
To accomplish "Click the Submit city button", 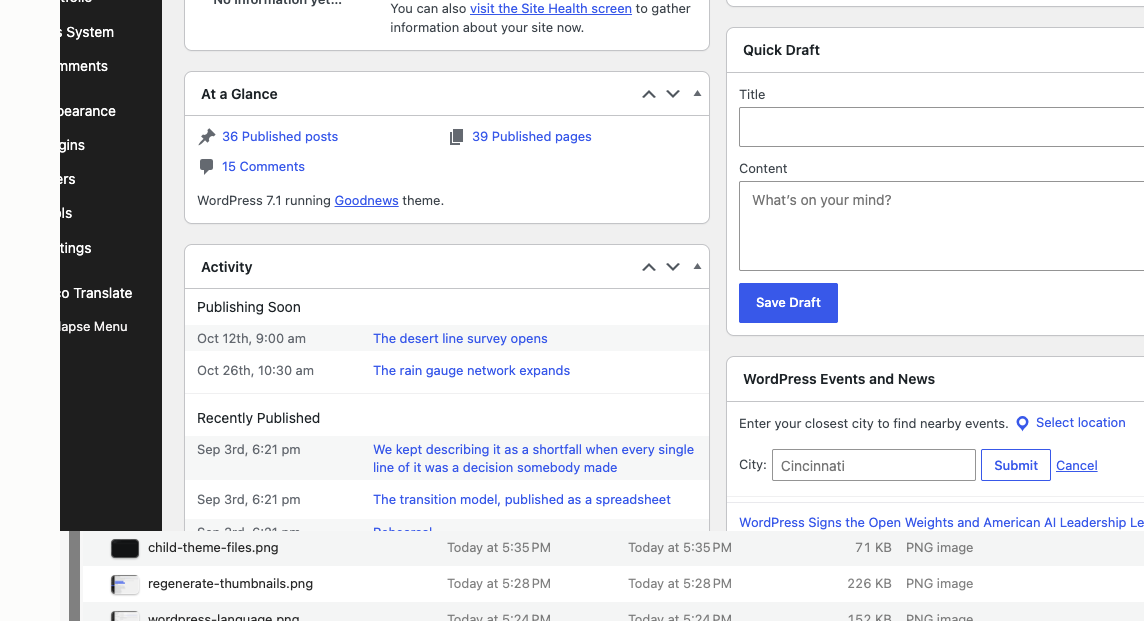I will click(x=1016, y=466).
